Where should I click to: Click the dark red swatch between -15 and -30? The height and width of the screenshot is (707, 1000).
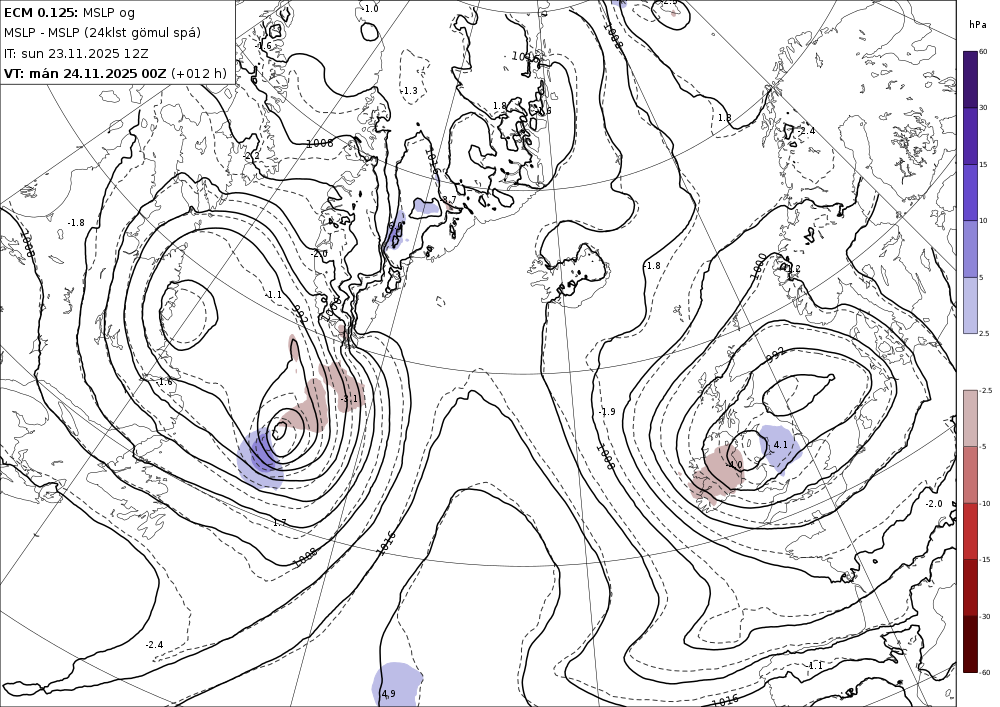tap(970, 587)
